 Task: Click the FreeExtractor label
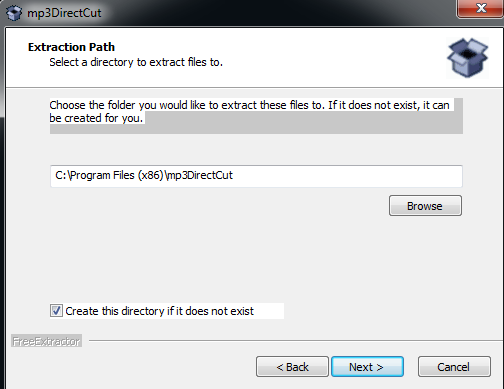coord(46,341)
